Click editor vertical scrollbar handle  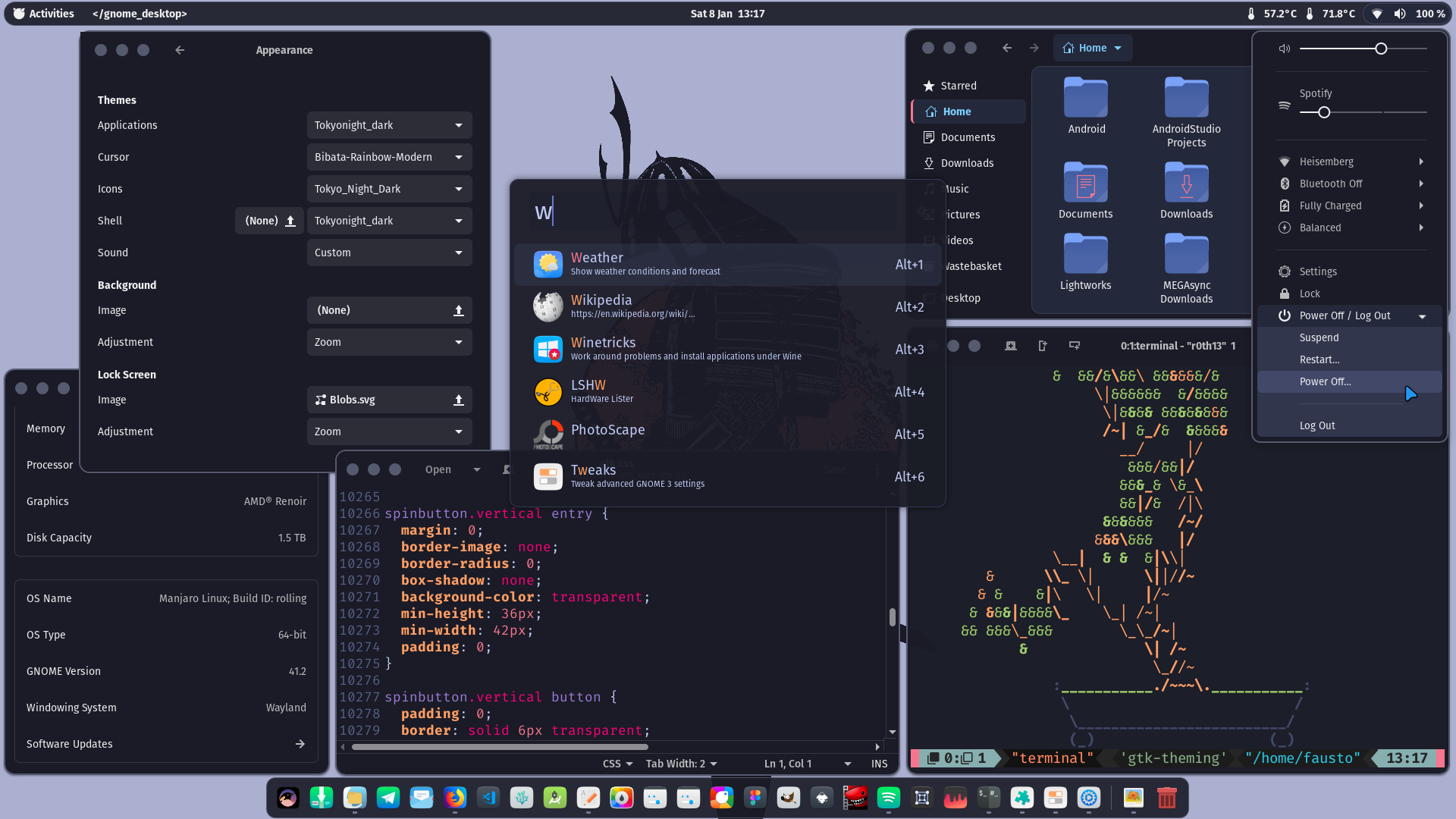click(x=893, y=617)
